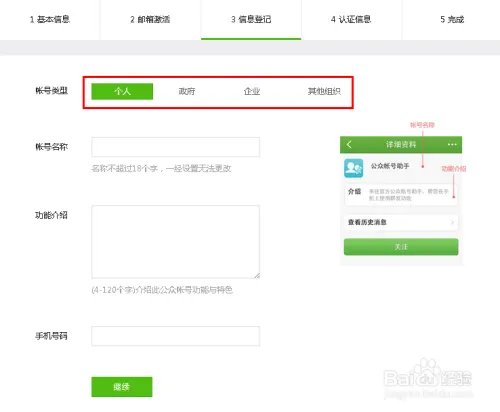Screen dimensions: 500x412
Task: Click the 帐号类型 label
Action: pos(51,91)
